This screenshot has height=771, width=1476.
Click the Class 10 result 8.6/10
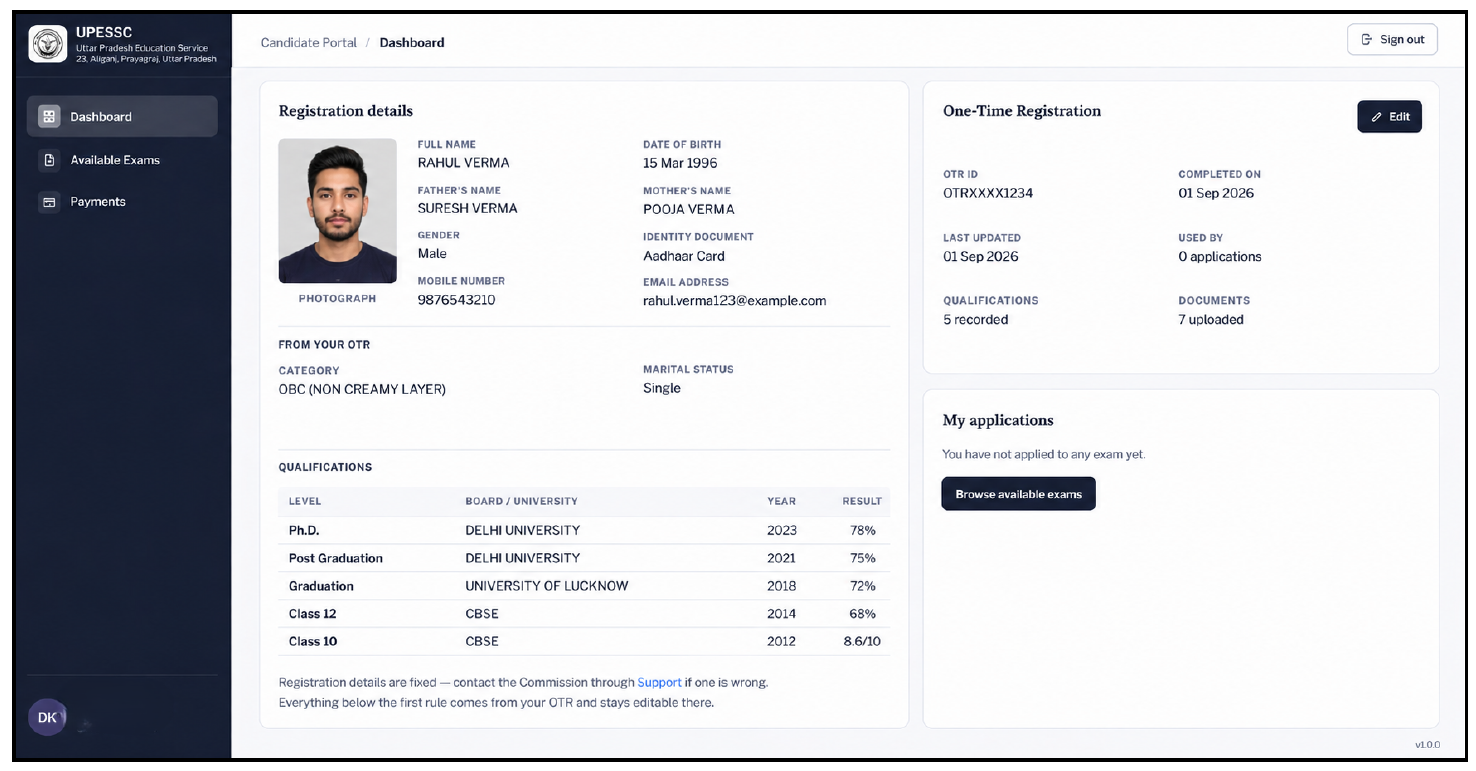(862, 641)
